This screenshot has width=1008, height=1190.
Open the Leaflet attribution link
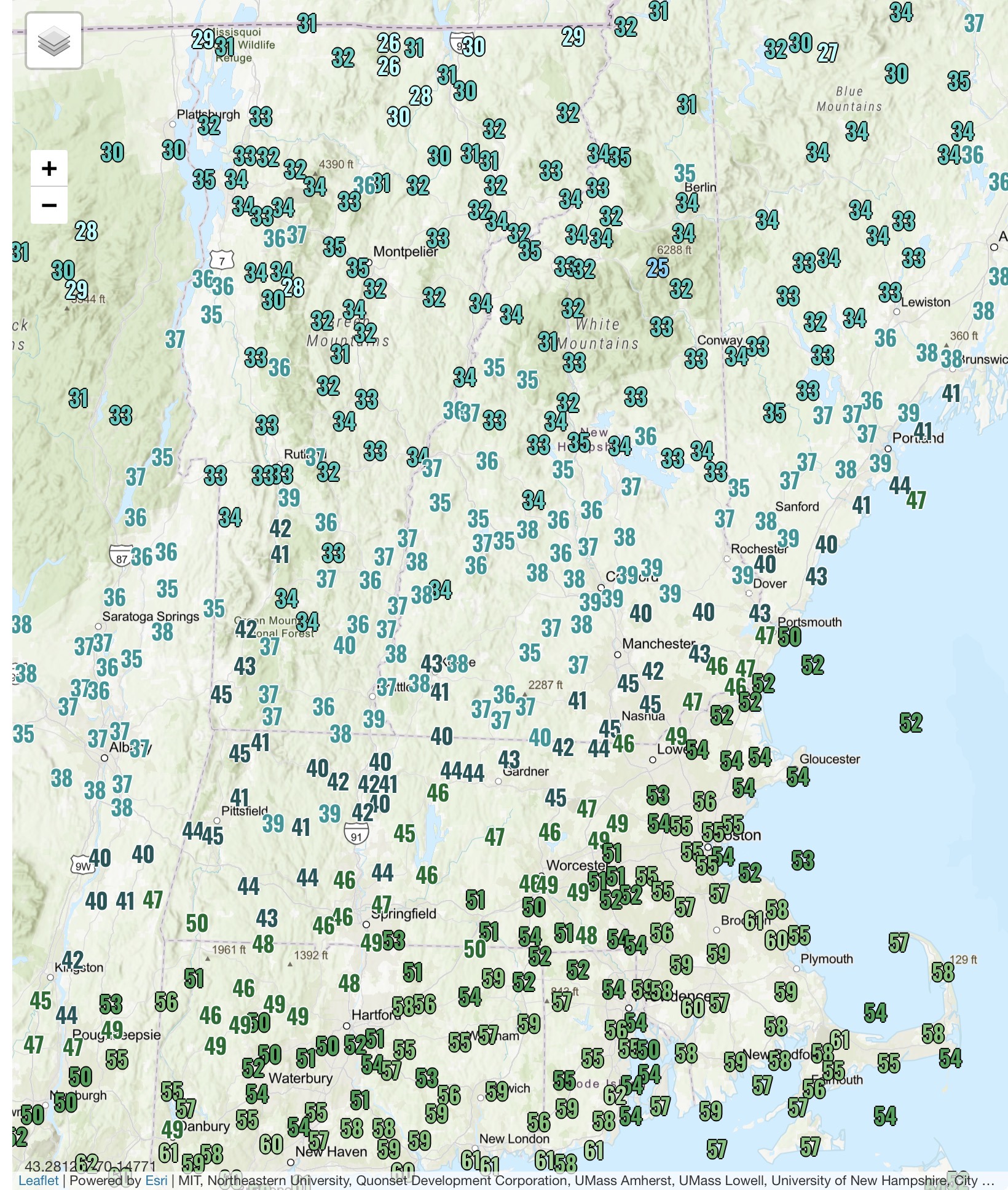(x=38, y=1180)
